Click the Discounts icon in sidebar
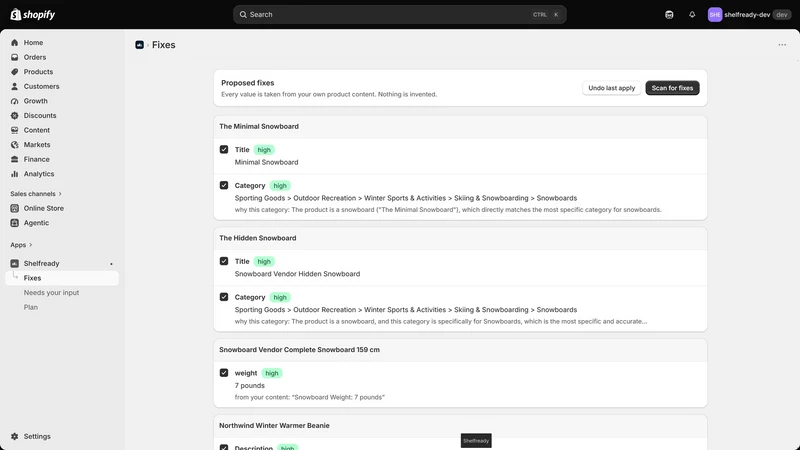Viewport: 800px width, 450px height. tap(14, 115)
